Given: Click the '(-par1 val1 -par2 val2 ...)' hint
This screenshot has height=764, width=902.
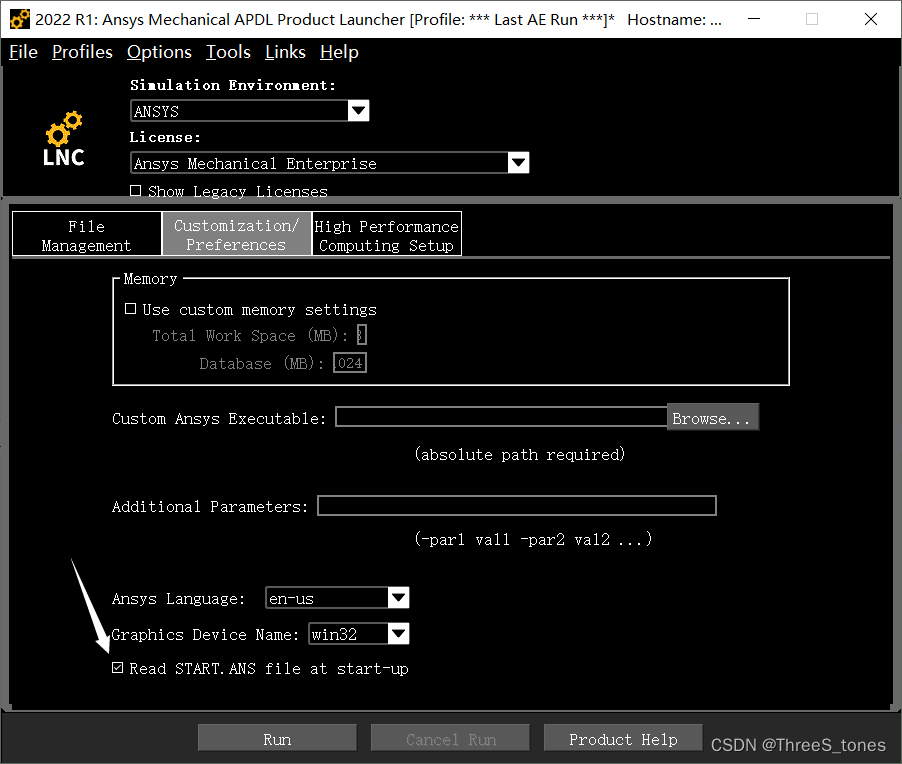Looking at the screenshot, I should (x=533, y=539).
